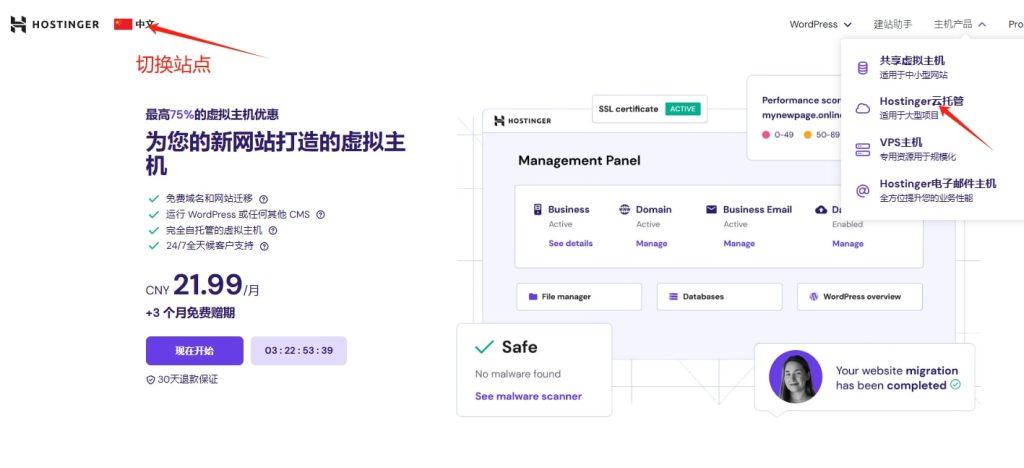
Task: Click the folder icon in File manager
Action: [x=532, y=296]
